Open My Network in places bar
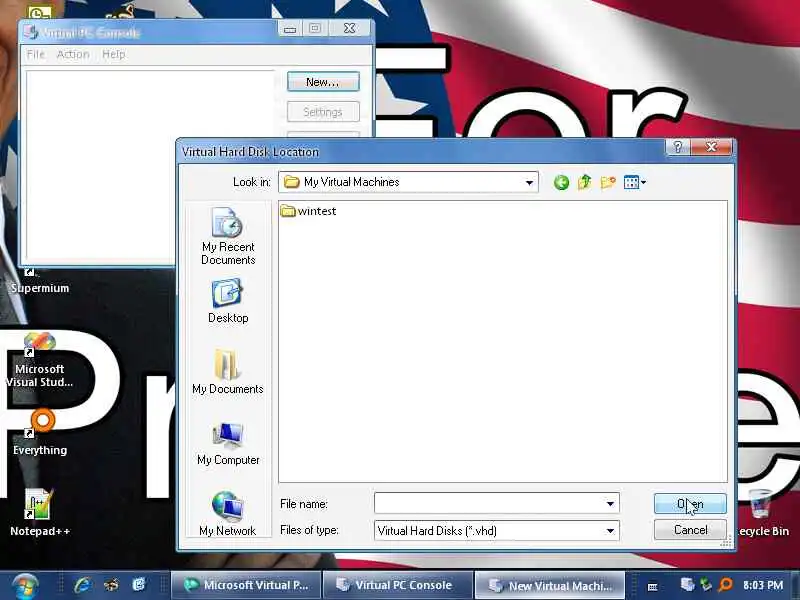 click(228, 514)
